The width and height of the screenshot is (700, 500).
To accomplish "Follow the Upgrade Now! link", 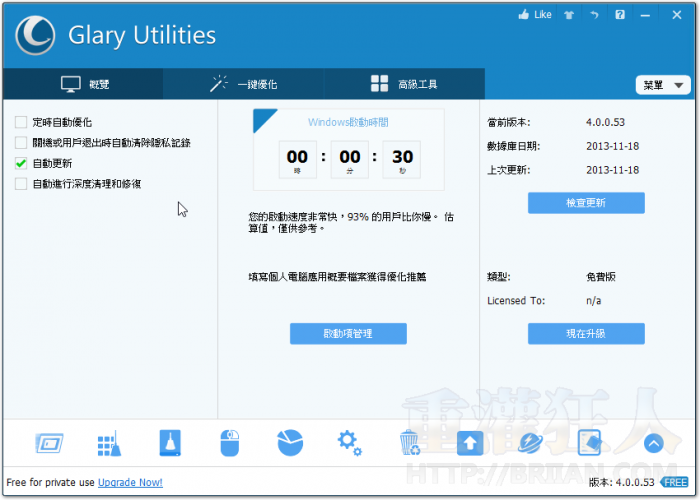I will pos(130,483).
